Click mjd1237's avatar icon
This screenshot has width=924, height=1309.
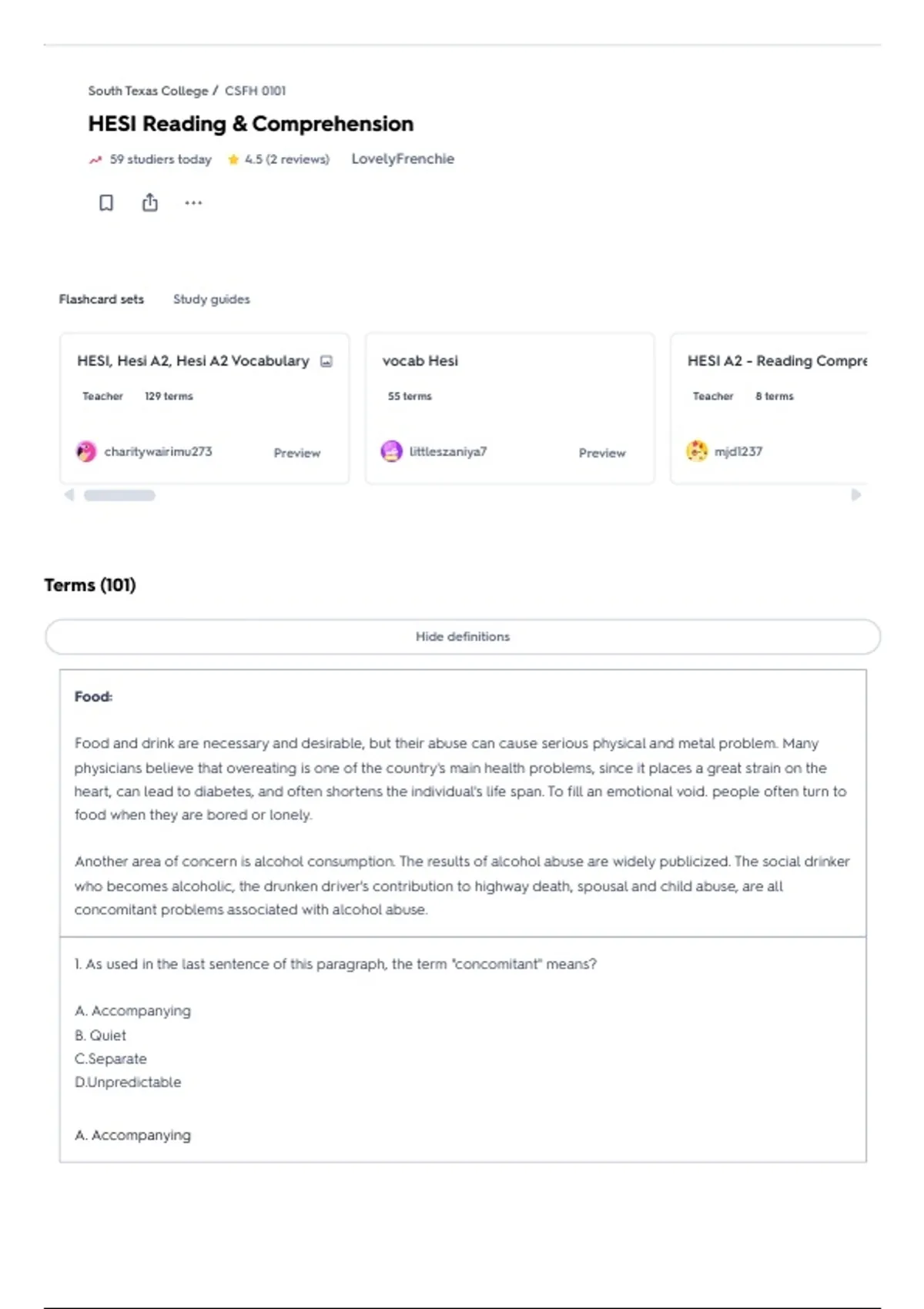[x=697, y=451]
